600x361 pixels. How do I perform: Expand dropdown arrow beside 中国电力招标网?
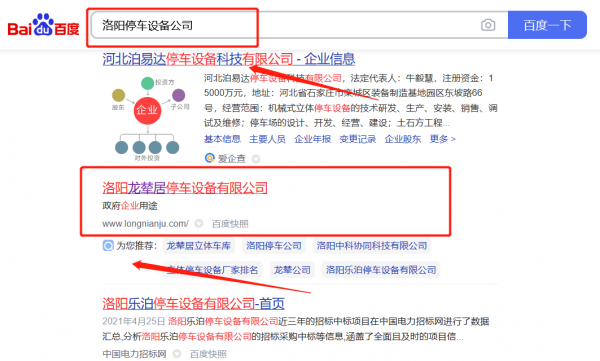[176, 353]
